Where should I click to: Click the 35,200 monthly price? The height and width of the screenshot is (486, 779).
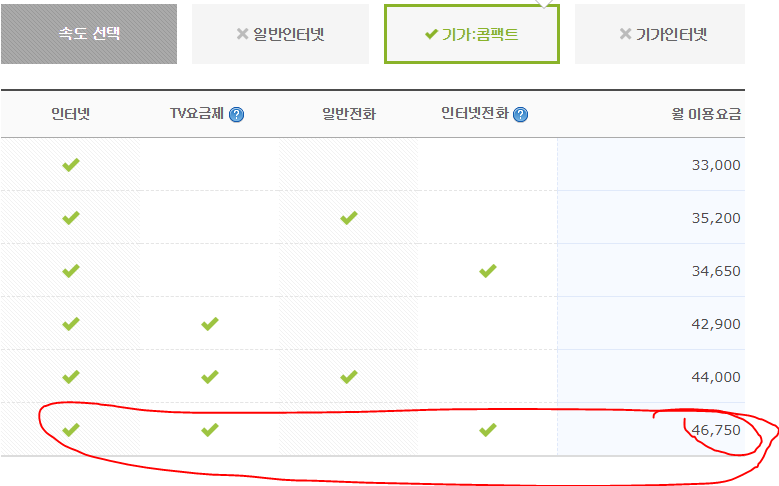[x=715, y=218]
